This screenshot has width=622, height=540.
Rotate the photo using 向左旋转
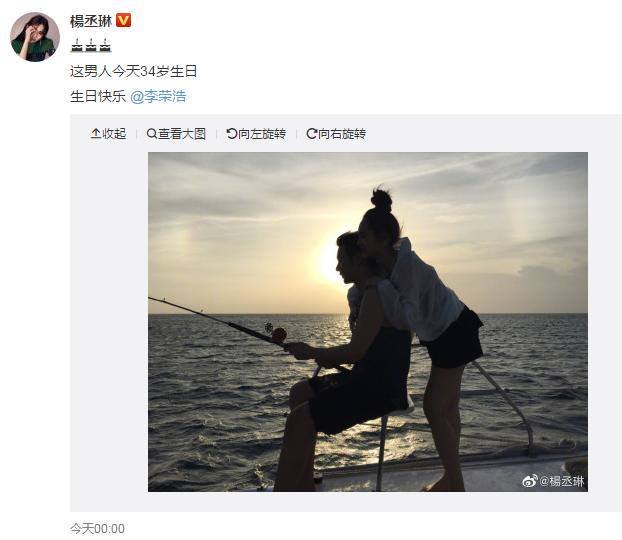click(x=256, y=134)
